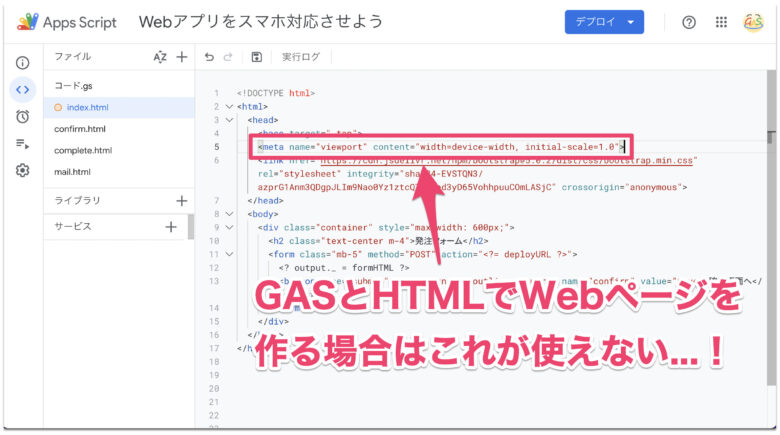Open the account avatar menu

pyautogui.click(x=753, y=22)
